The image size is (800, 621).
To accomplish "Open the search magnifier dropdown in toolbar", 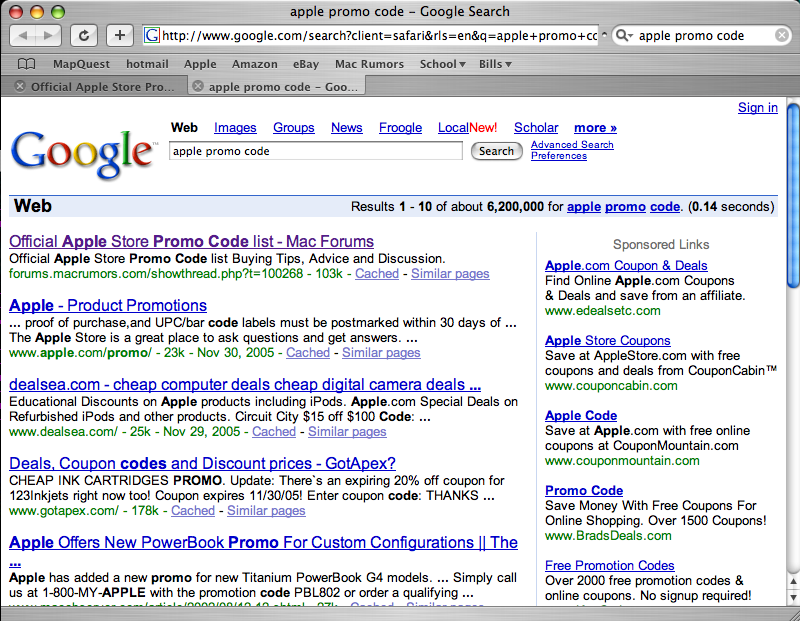I will pos(624,35).
